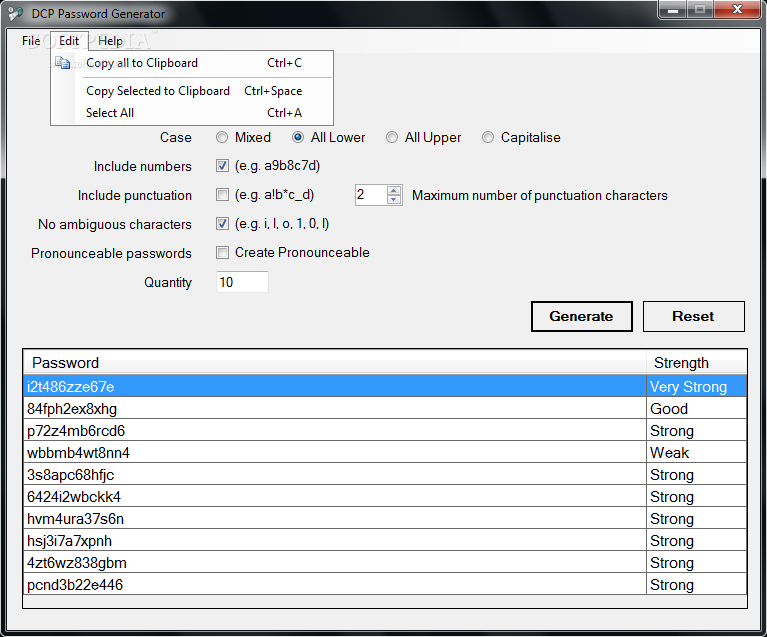
Task: Select password row i2t486zze67e
Action: (335, 387)
